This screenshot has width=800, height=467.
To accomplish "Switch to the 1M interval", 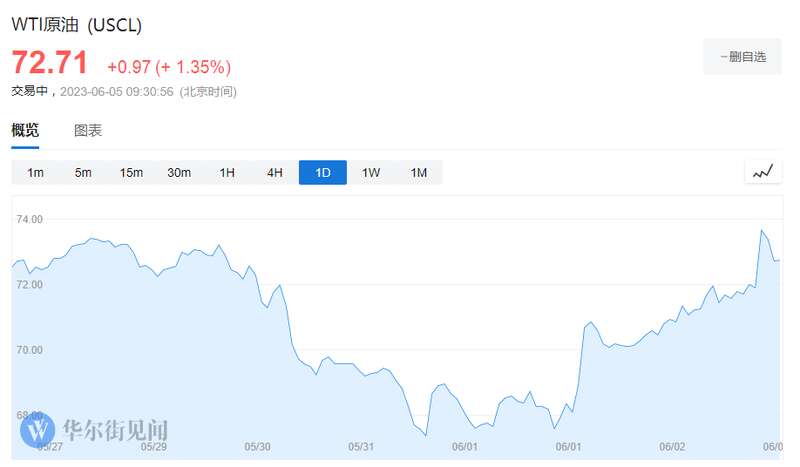I will [x=419, y=173].
